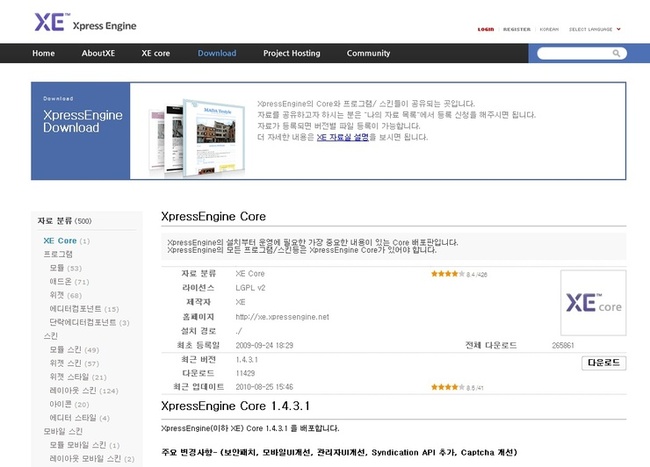Viewport: 650px width, 467px height.
Task: Select the XE Core (1) category
Action: pyautogui.click(x=66, y=241)
